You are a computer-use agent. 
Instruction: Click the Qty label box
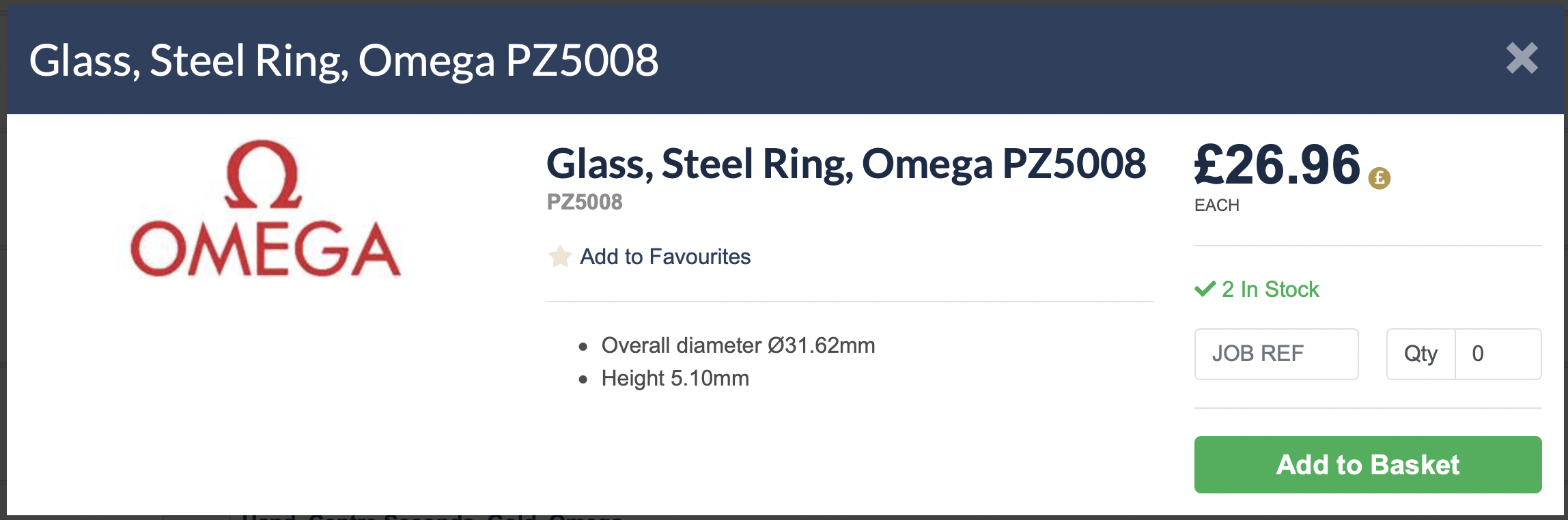click(x=1420, y=353)
